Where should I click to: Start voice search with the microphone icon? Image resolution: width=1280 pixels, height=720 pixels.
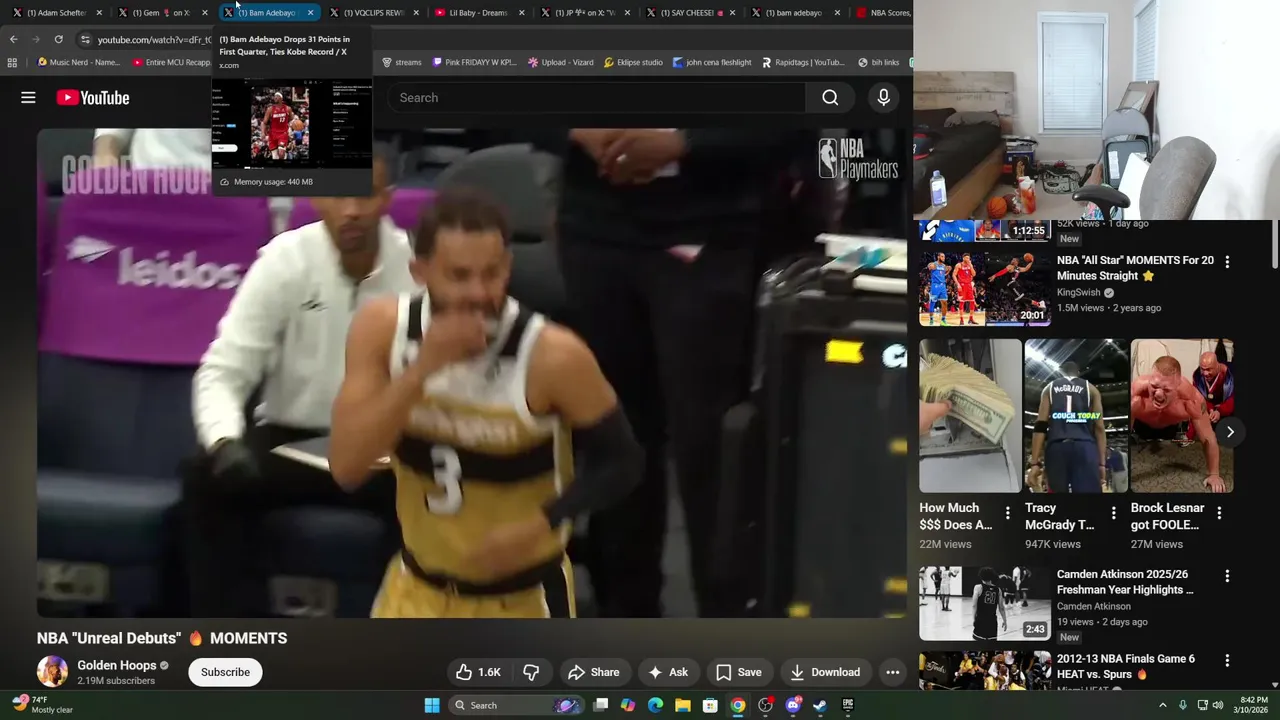pyautogui.click(x=883, y=97)
